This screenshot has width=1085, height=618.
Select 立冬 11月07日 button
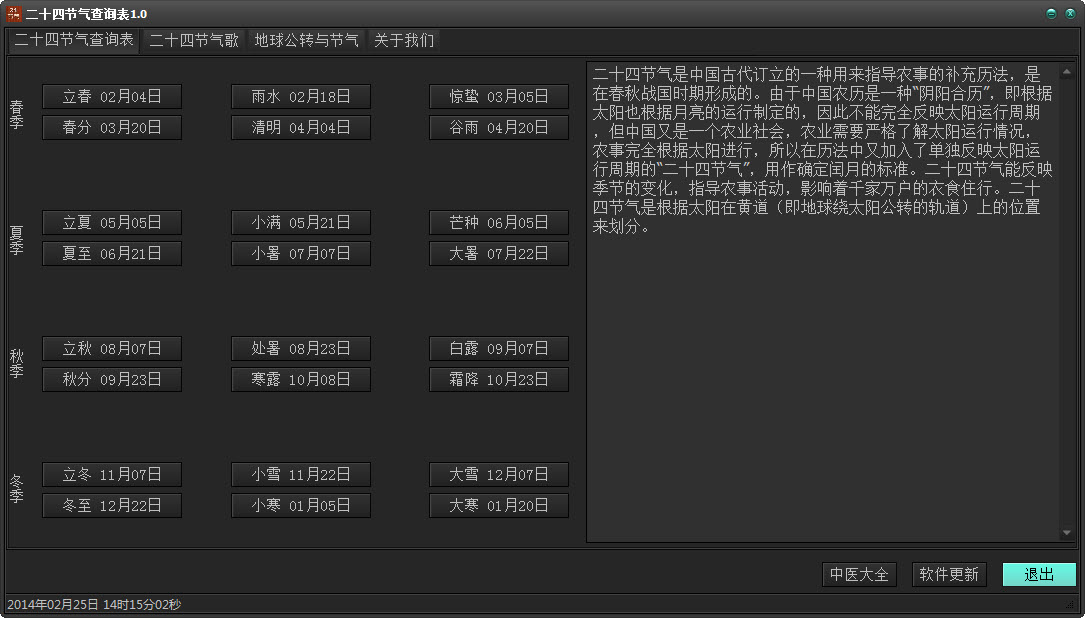coord(112,475)
